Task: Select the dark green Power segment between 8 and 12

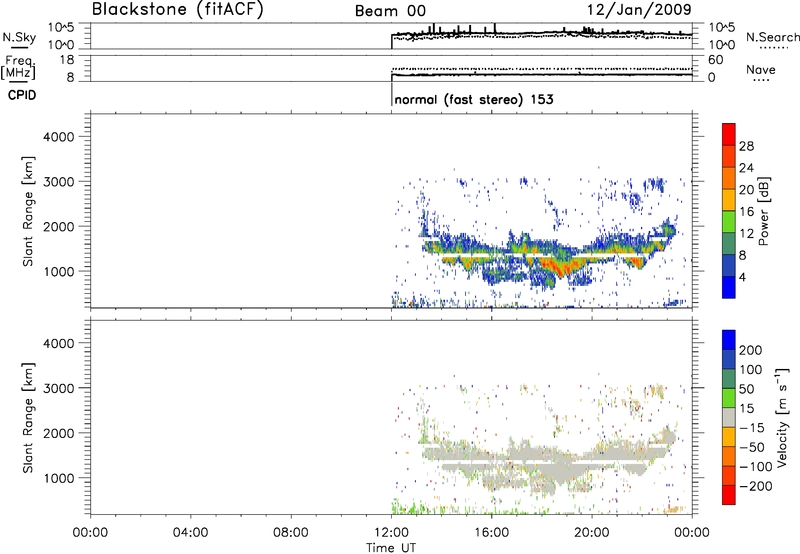Action: pos(729,243)
